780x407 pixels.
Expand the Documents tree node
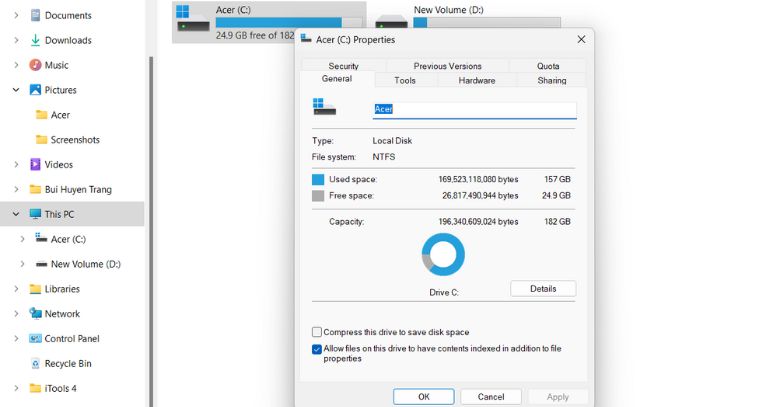point(16,15)
